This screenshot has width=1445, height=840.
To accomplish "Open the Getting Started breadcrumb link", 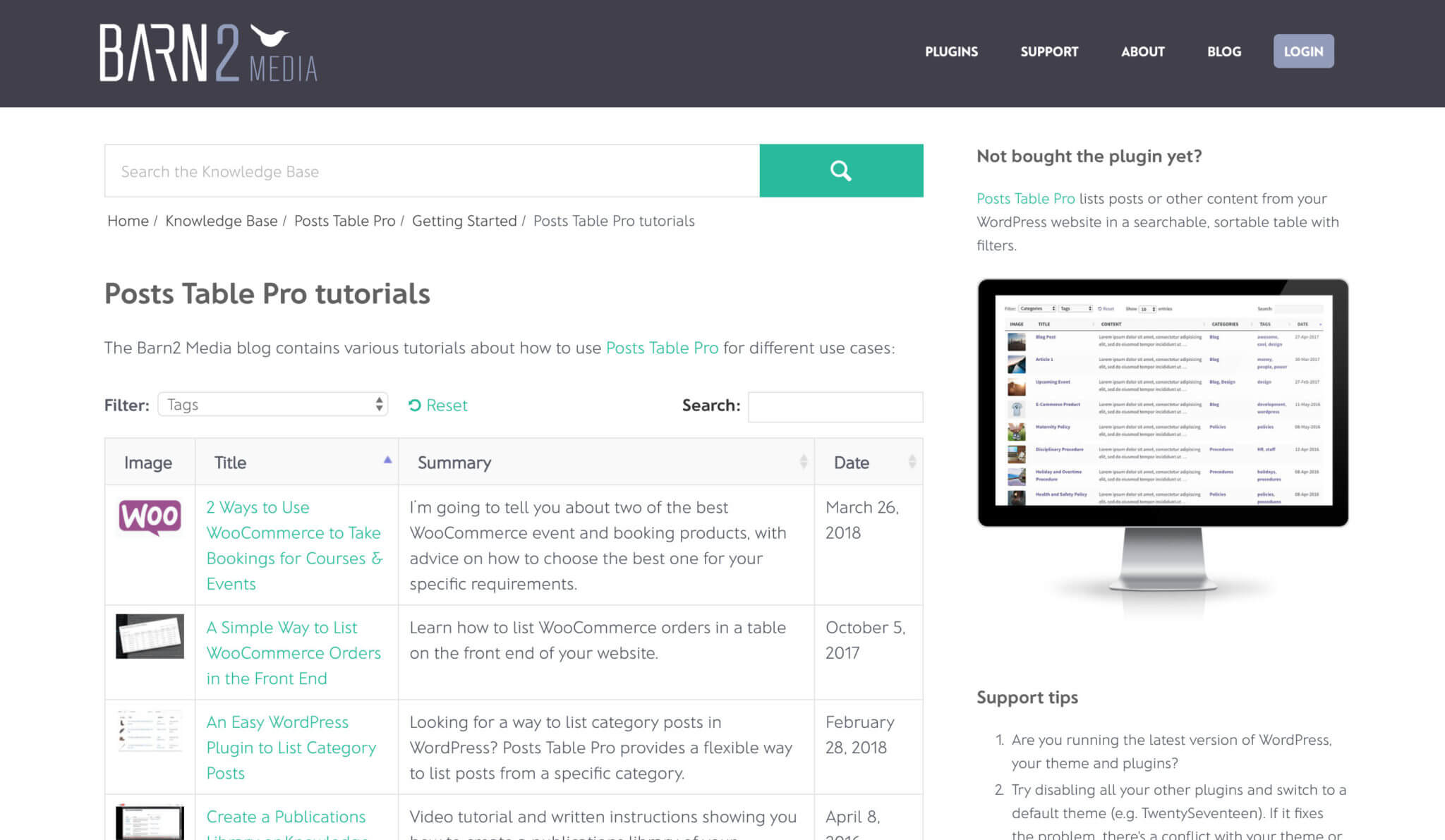I will tap(464, 221).
